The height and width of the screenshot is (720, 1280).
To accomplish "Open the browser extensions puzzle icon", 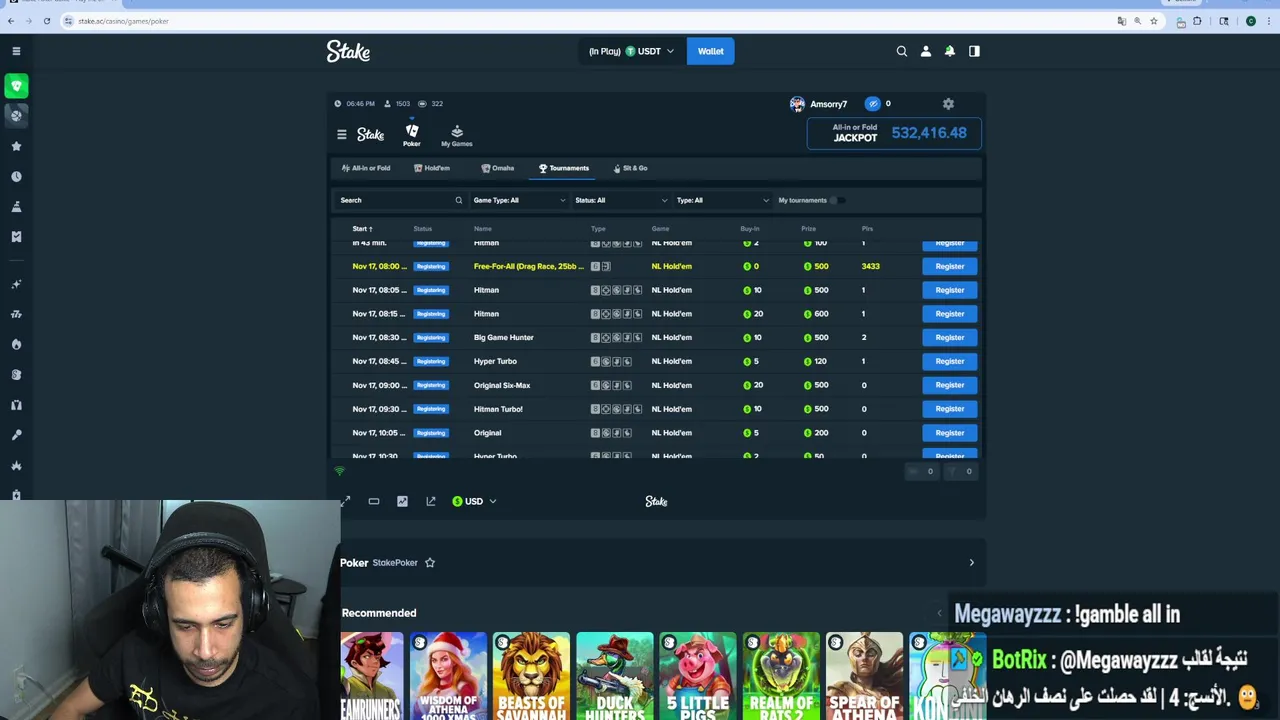I will click(1197, 21).
